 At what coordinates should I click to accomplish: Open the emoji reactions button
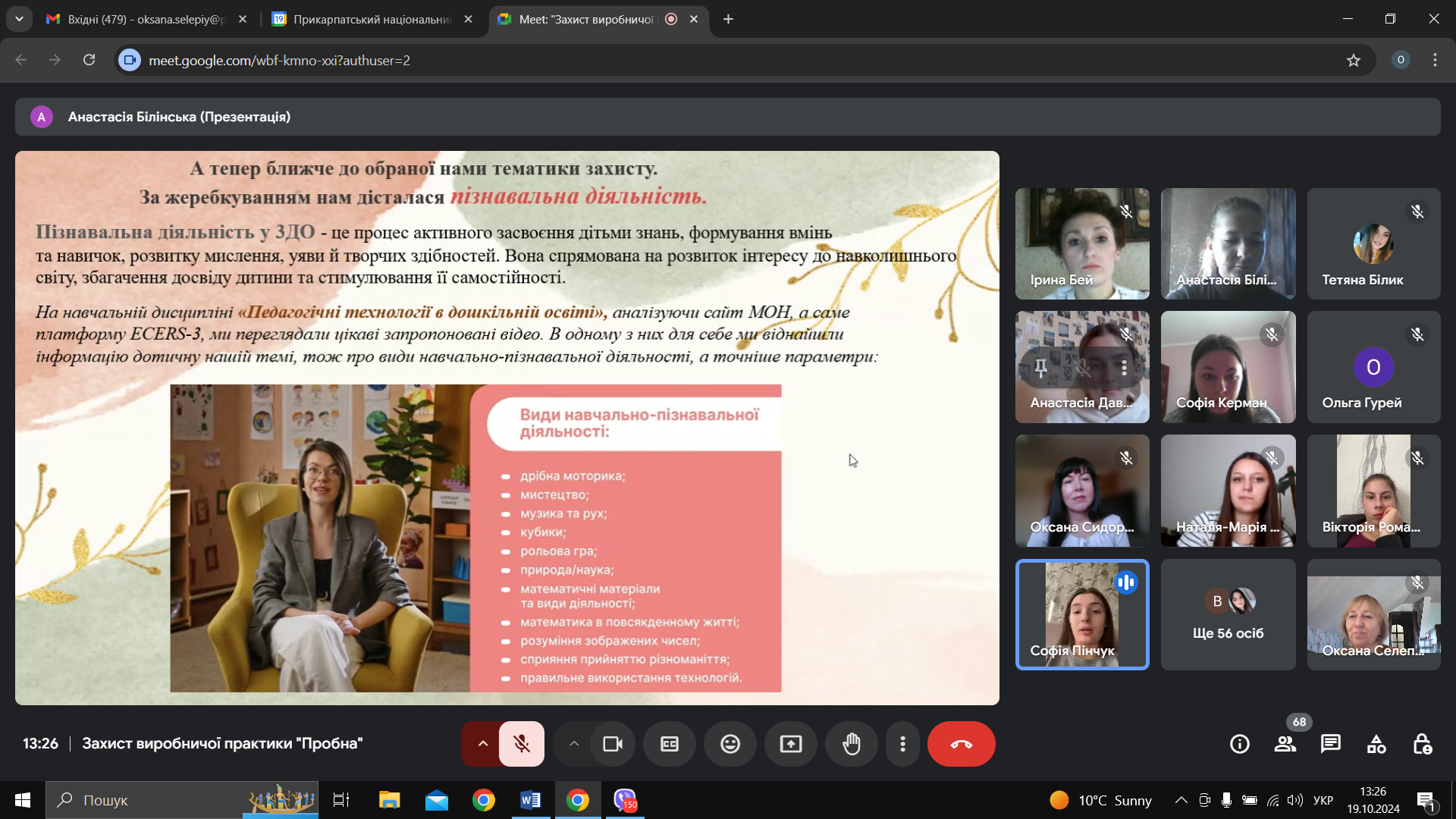pos(730,744)
